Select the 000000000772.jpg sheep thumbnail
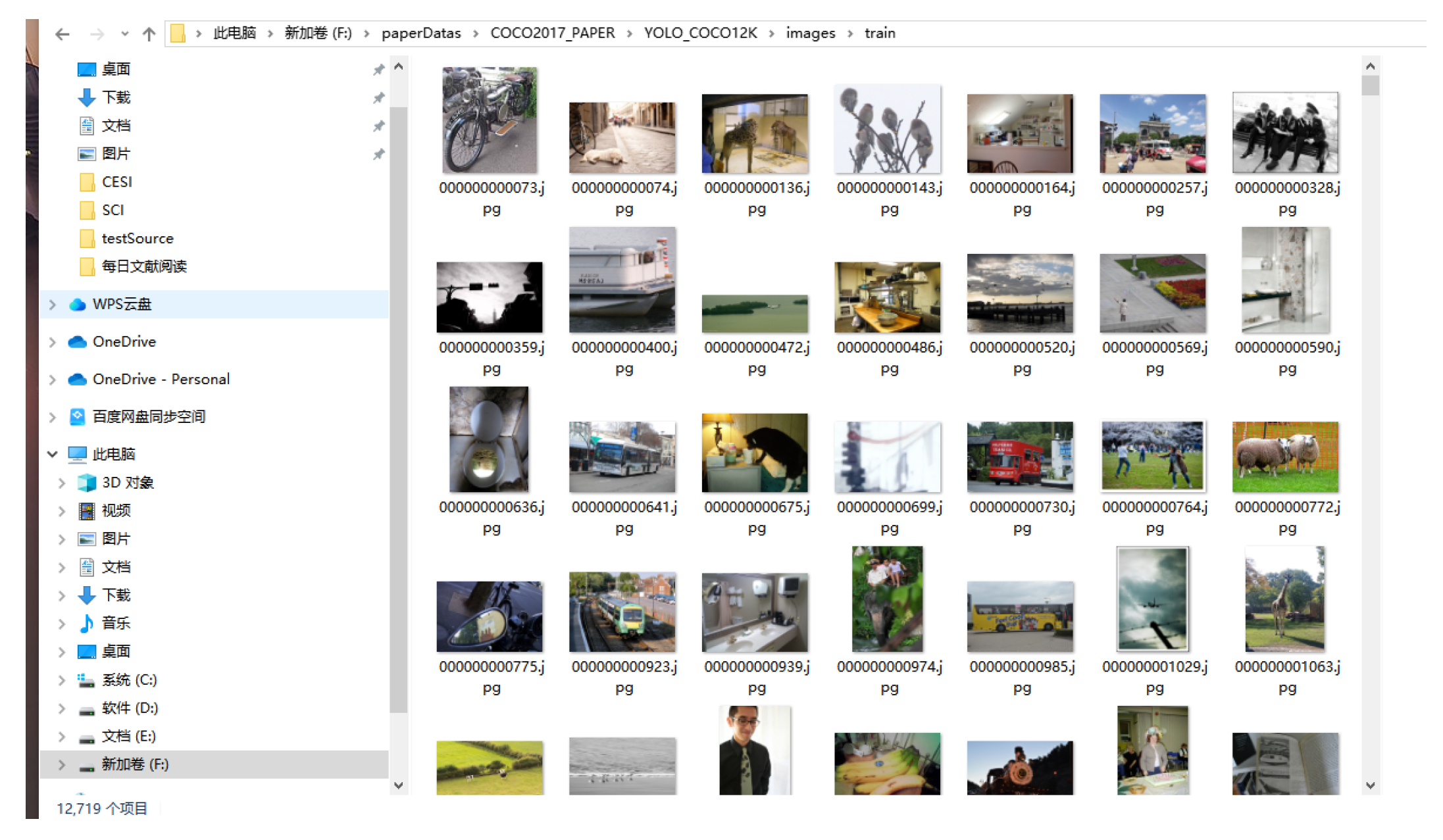This screenshot has height=840, width=1443. [1285, 457]
